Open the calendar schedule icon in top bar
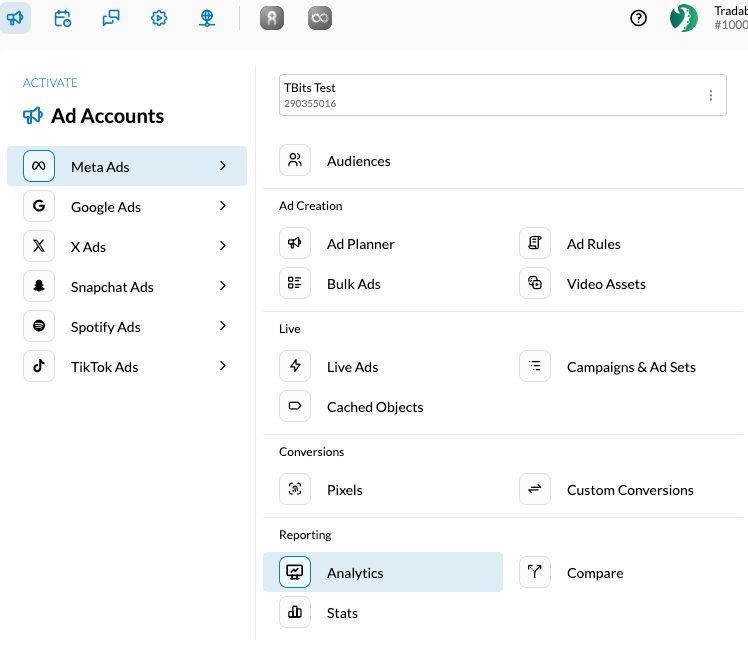 (63, 18)
